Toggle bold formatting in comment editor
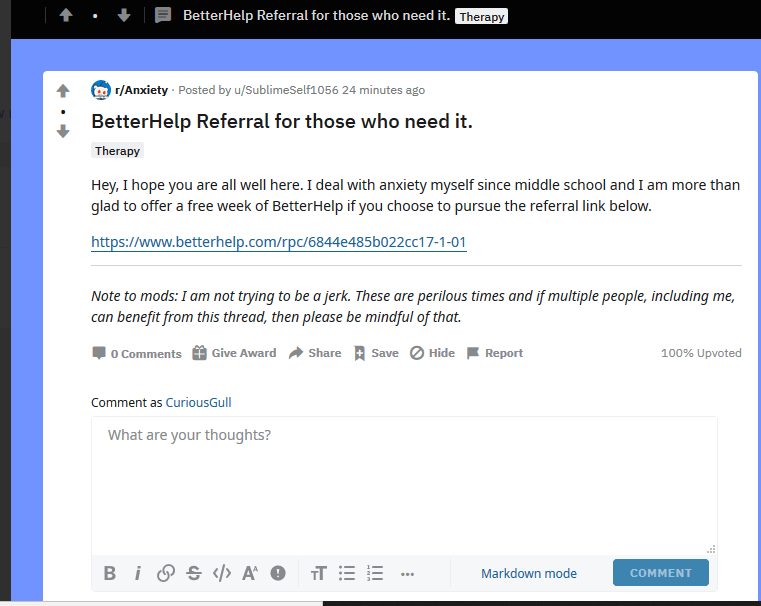The image size is (761, 606). (110, 573)
